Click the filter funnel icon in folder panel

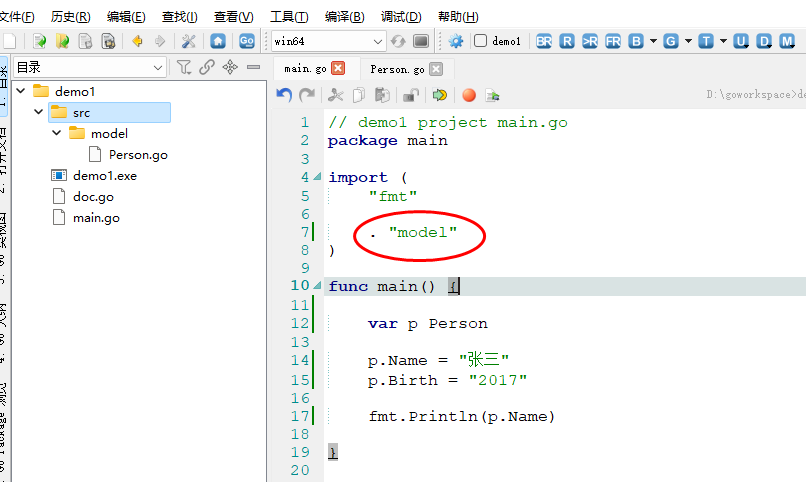pyautogui.click(x=184, y=67)
